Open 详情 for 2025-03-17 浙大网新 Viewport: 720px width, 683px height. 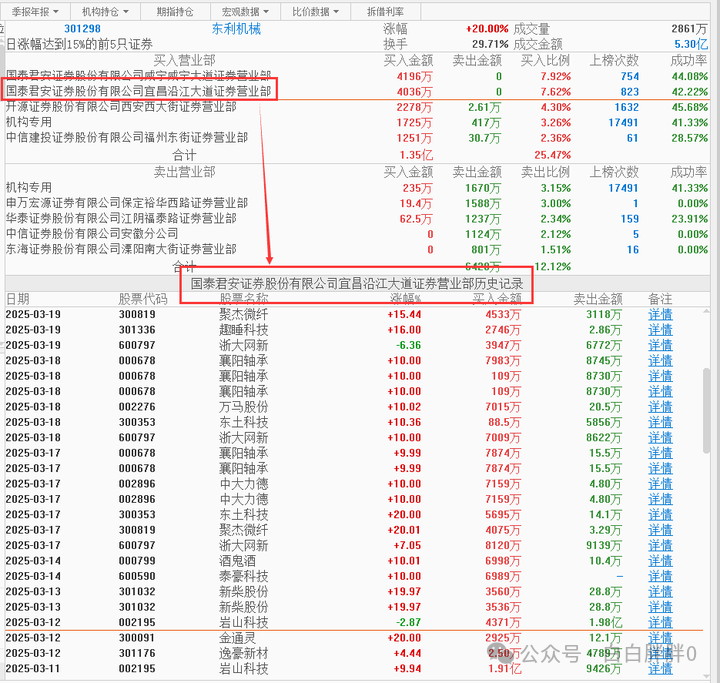point(660,545)
